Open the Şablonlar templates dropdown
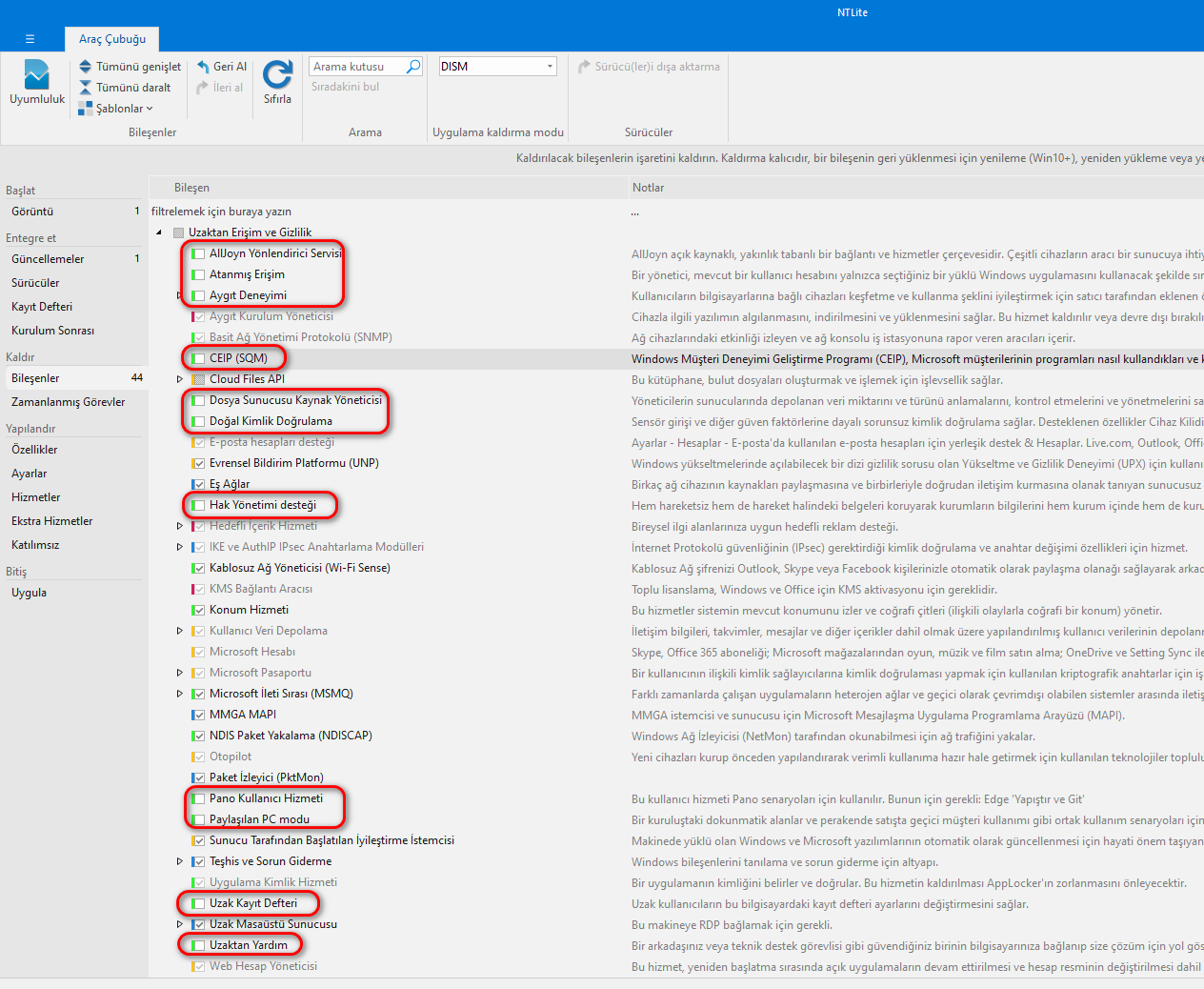This screenshot has height=989, width=1204. click(115, 109)
